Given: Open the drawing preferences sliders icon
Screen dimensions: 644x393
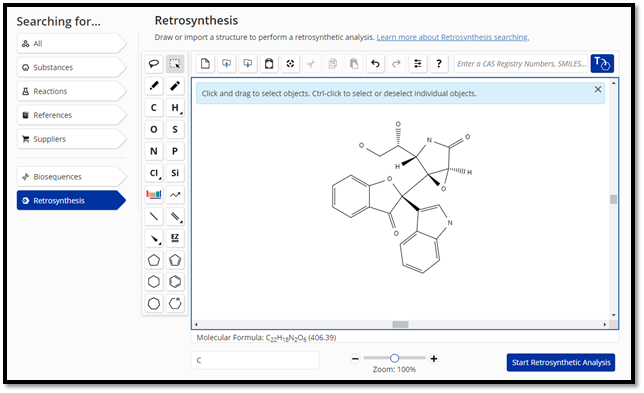Looking at the screenshot, I should pyautogui.click(x=418, y=64).
